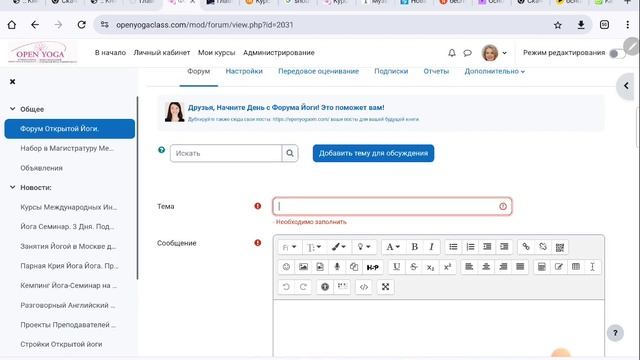The width and height of the screenshot is (640, 360).
Task: Open messages speech bubble icon
Action: click(x=468, y=53)
